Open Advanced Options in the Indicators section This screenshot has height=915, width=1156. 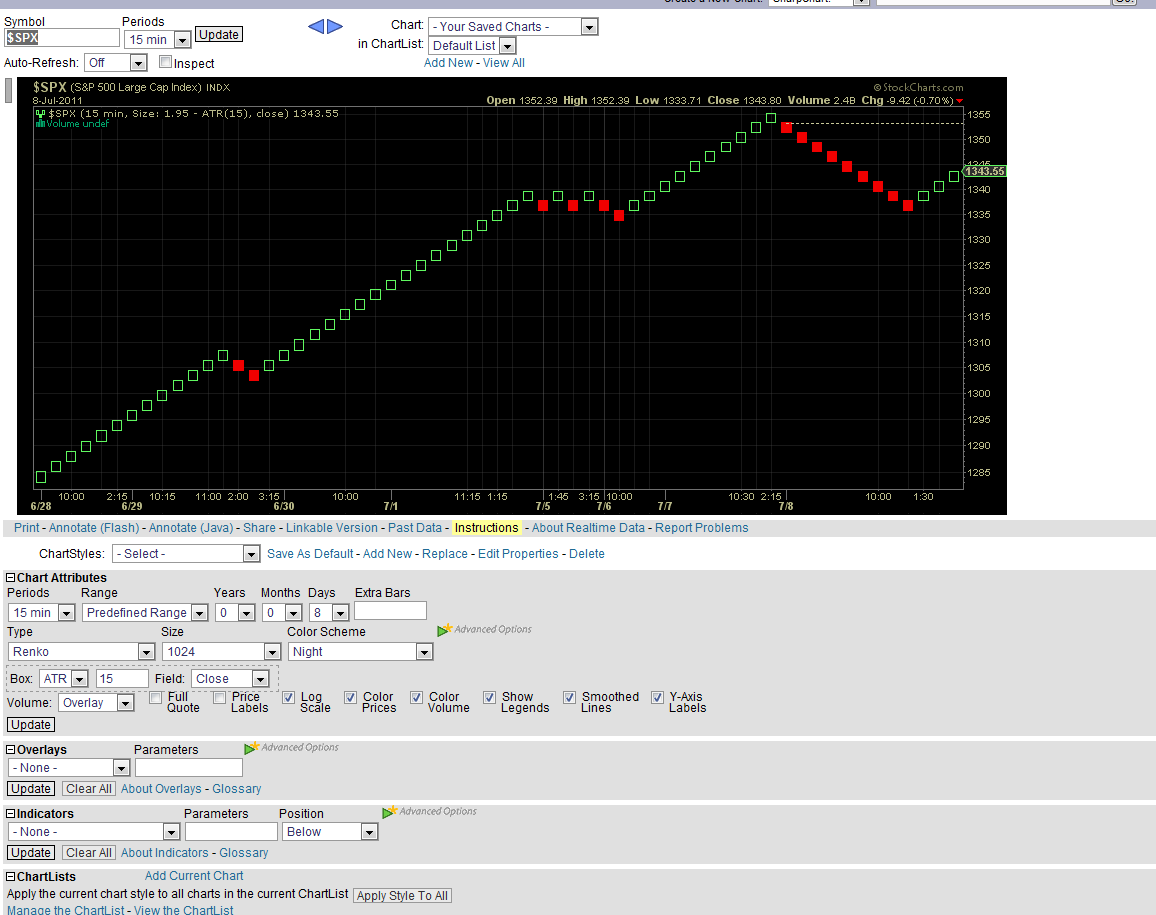pyautogui.click(x=429, y=811)
